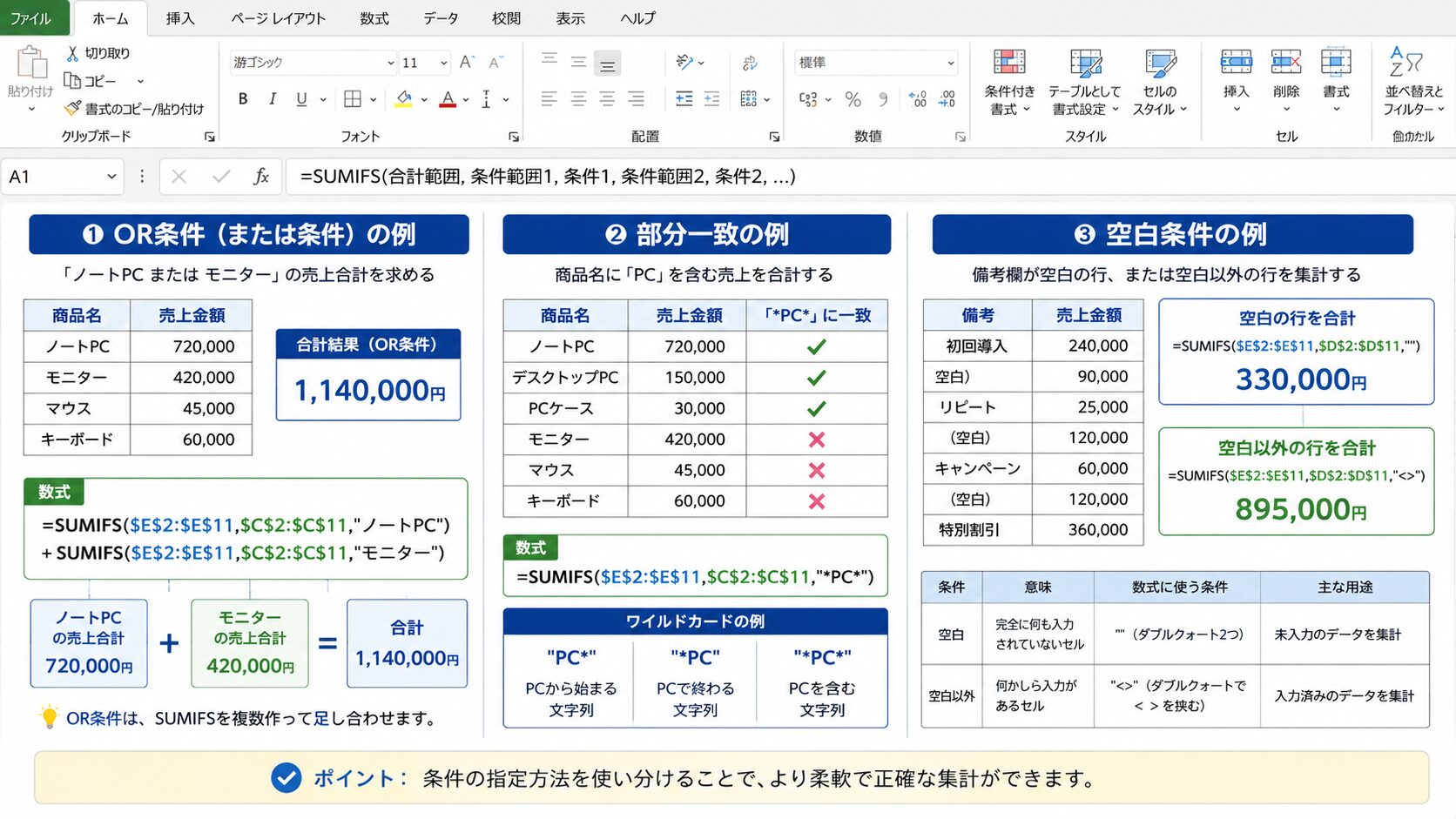Increase indent icon in alignment group
This screenshot has width=1456, height=819.
click(712, 99)
